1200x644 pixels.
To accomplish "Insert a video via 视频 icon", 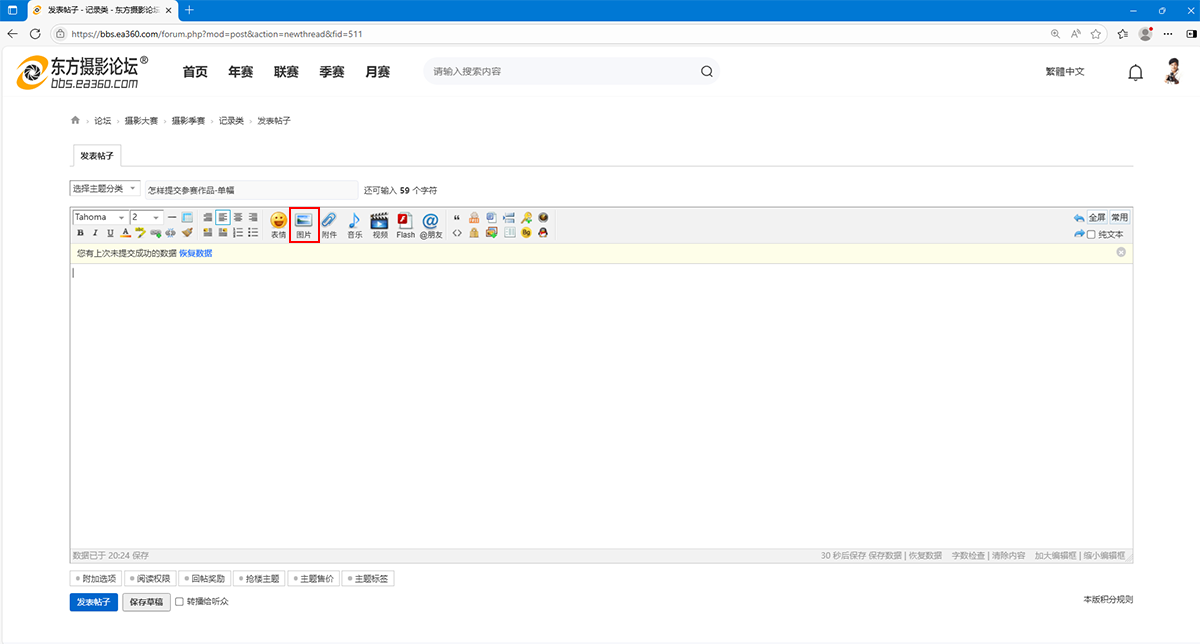I will 379,223.
